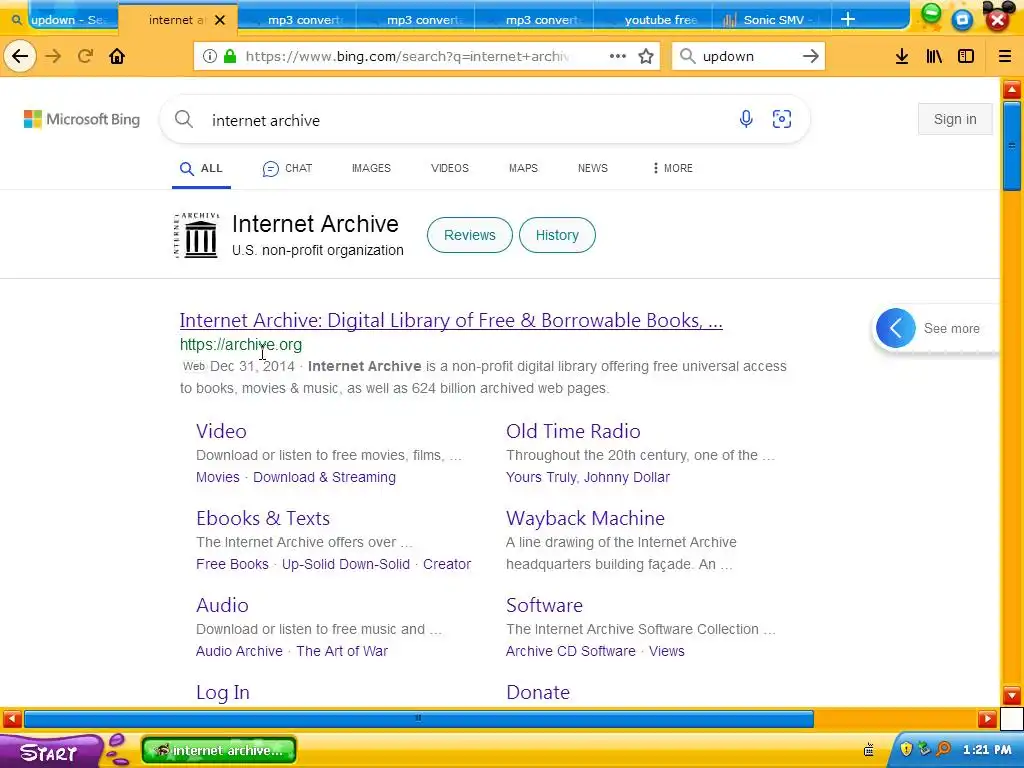The width and height of the screenshot is (1024, 768).
Task: Open the Old Time Radio sitelink
Action: tap(573, 431)
